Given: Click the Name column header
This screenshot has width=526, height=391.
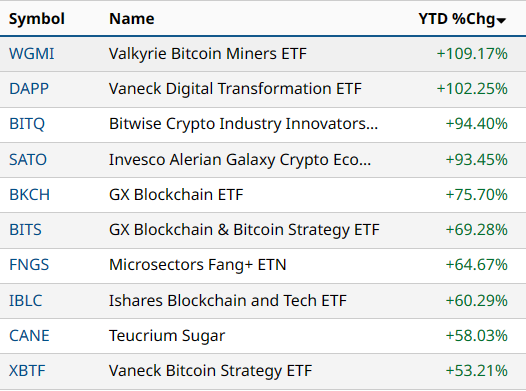Looking at the screenshot, I should (132, 18).
